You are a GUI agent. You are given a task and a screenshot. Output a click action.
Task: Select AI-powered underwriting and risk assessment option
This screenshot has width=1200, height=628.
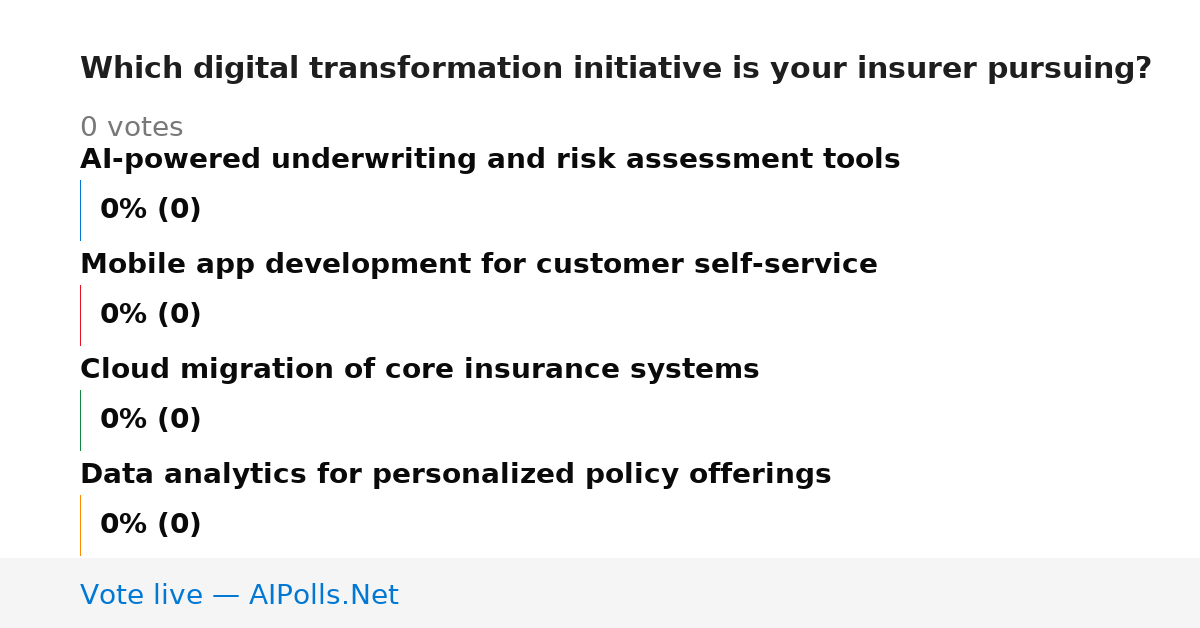pos(490,160)
